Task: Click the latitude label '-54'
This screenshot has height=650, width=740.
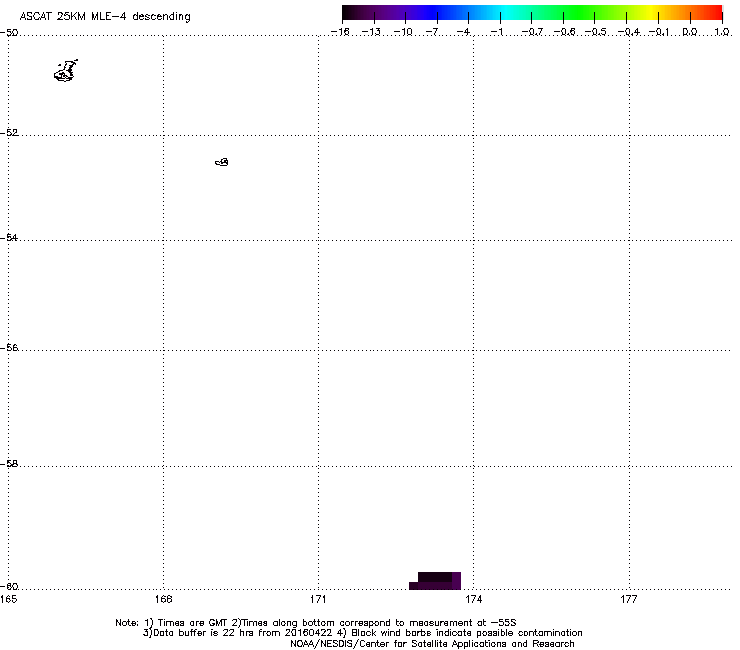Action: coord(9,237)
